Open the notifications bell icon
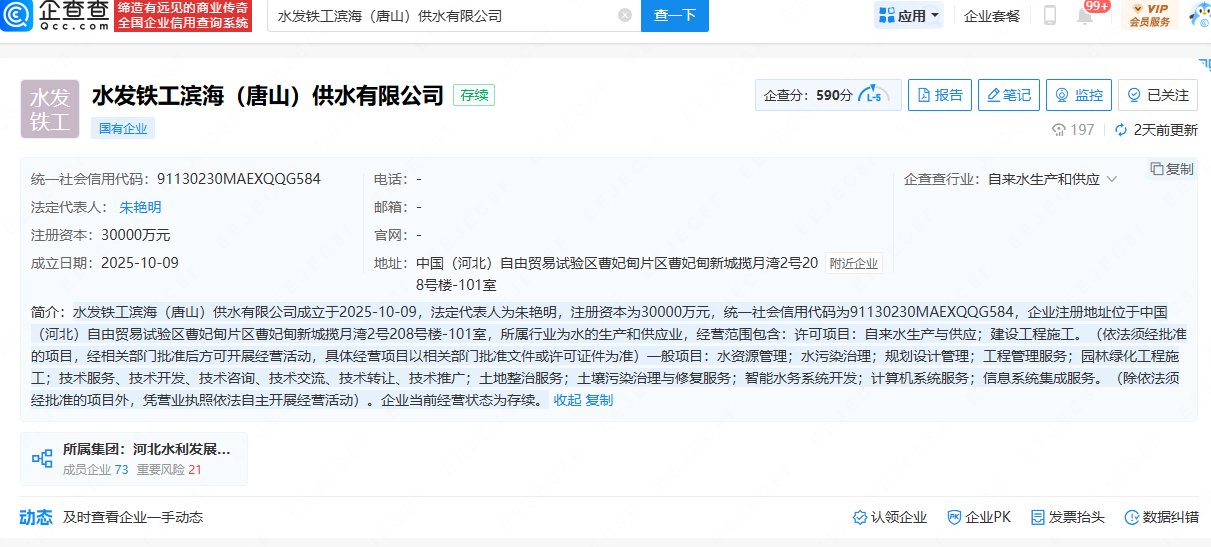Image resolution: width=1211 pixels, height=547 pixels. click(x=1085, y=15)
